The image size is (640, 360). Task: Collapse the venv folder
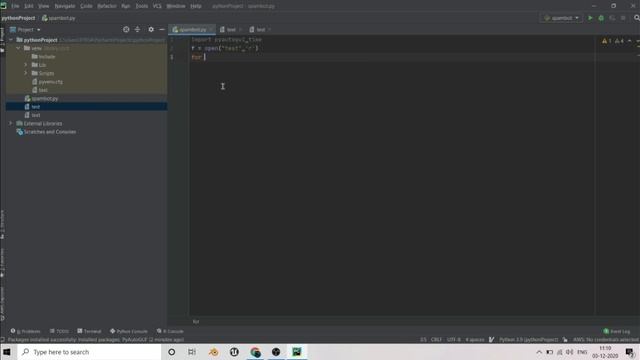[x=18, y=48]
